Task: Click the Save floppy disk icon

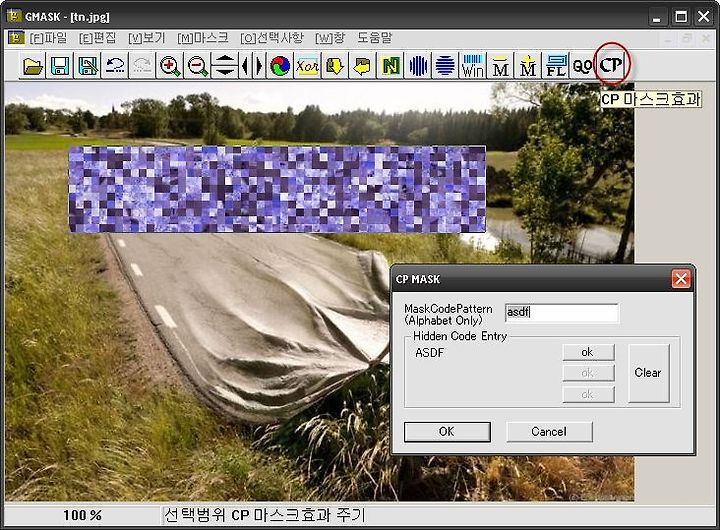Action: [60, 66]
